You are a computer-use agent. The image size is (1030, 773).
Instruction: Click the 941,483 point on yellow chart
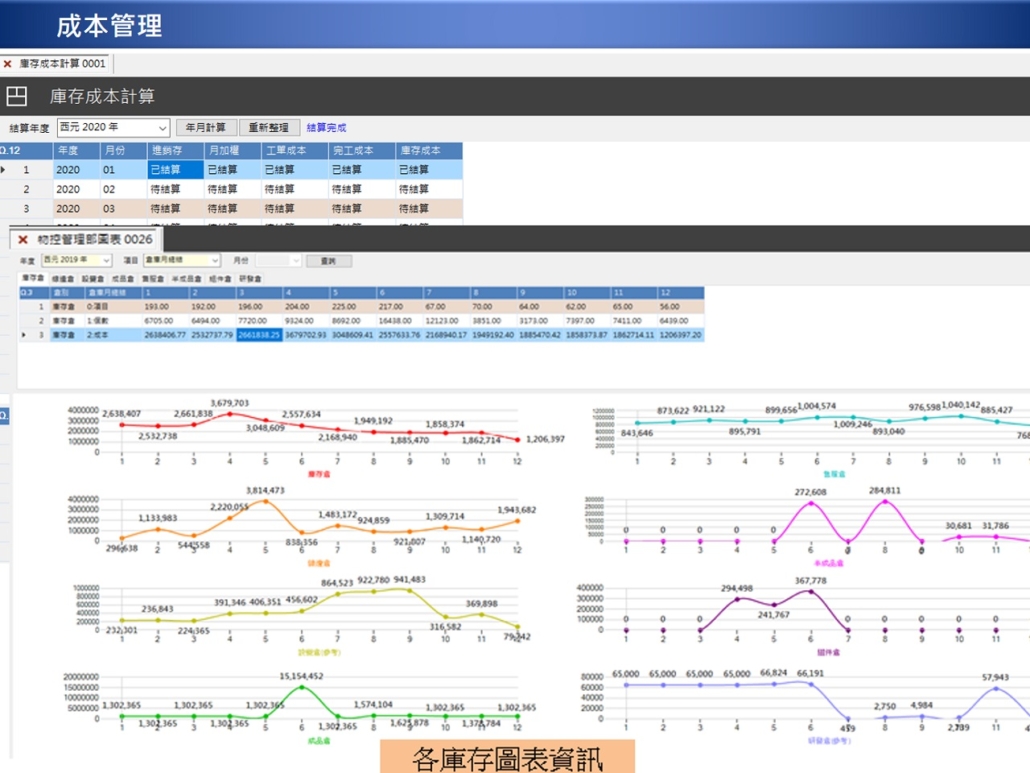pyautogui.click(x=409, y=590)
